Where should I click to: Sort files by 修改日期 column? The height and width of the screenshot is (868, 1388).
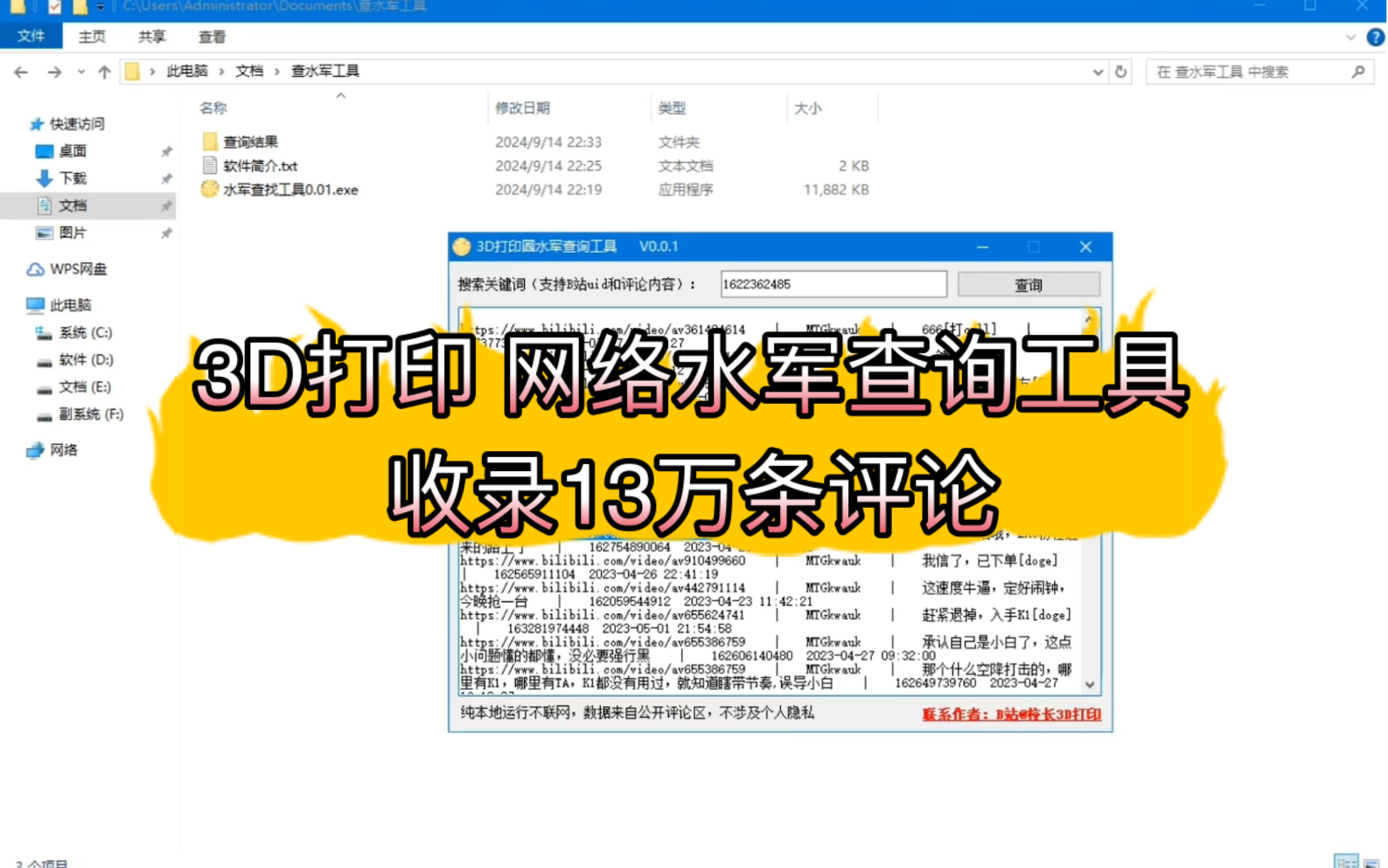(522, 108)
